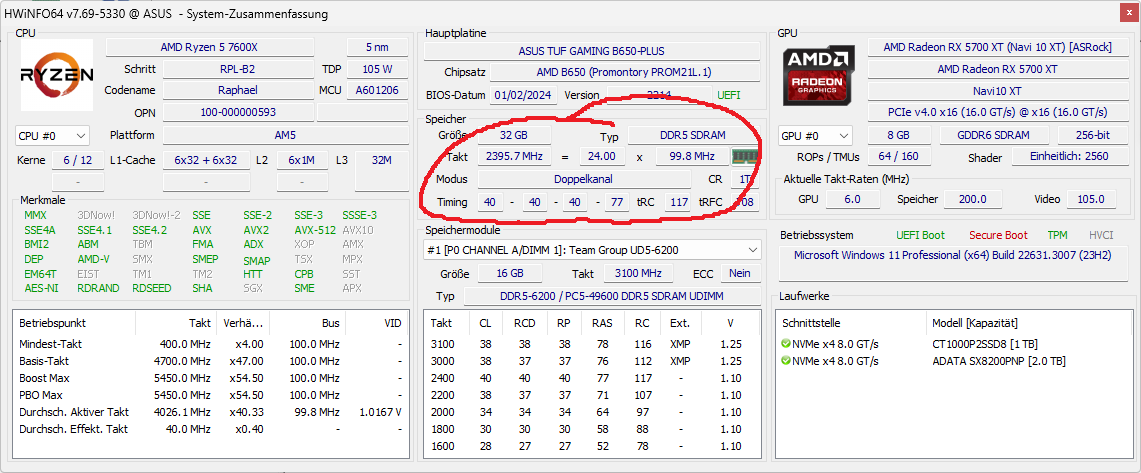This screenshot has height=473, width=1141.
Task: Click the 16 GB module size value
Action: tap(510, 273)
